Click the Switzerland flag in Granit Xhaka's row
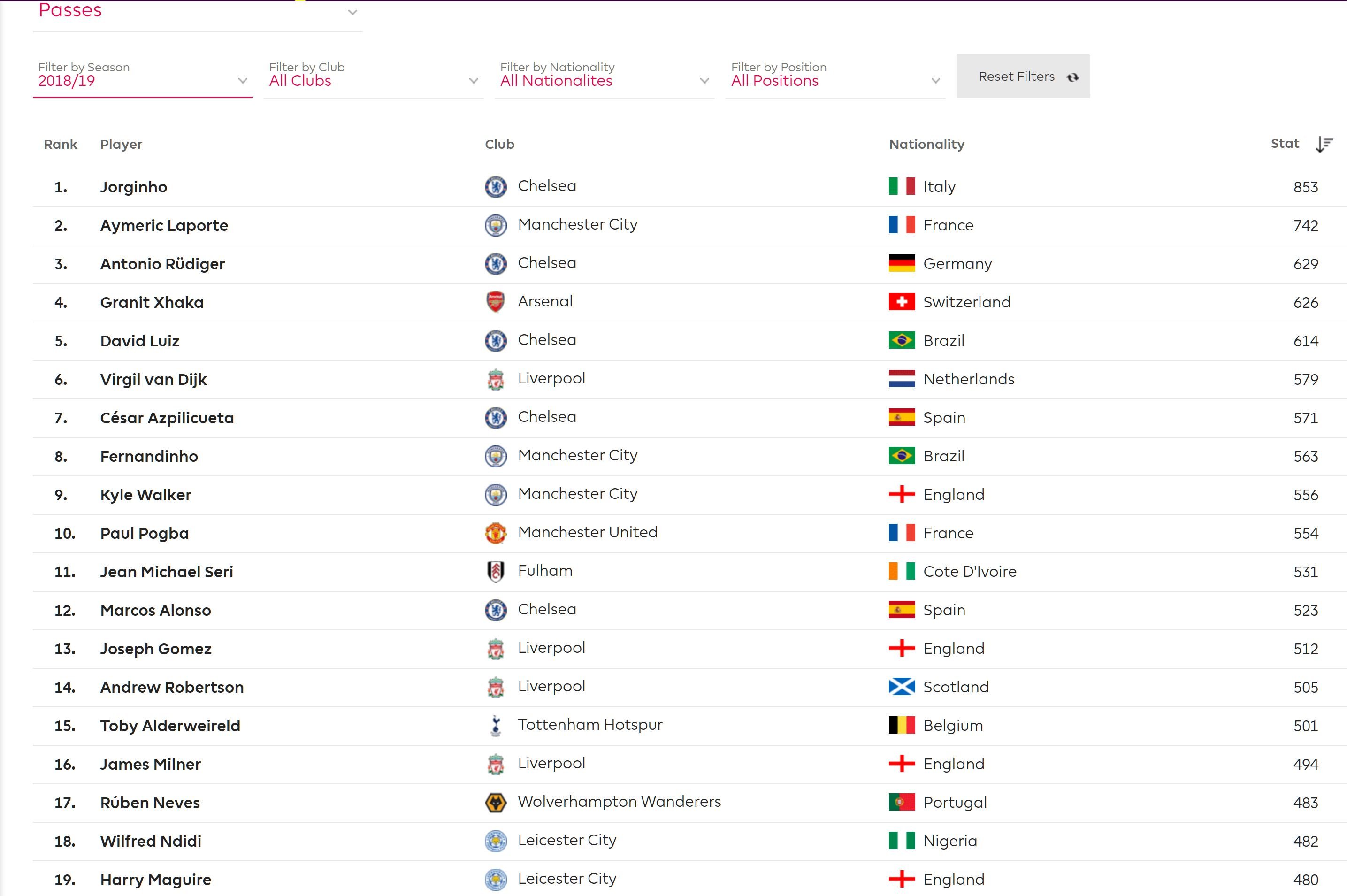The height and width of the screenshot is (896, 1347). [x=902, y=302]
